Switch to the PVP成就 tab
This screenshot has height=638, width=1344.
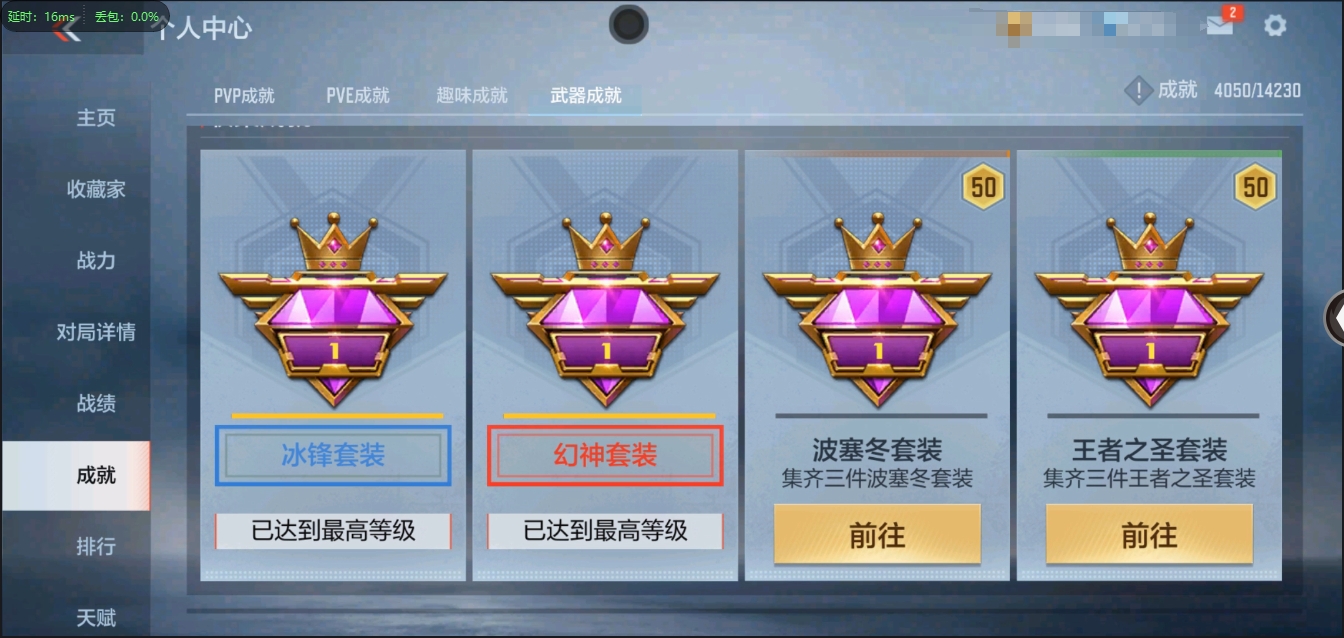[x=244, y=96]
